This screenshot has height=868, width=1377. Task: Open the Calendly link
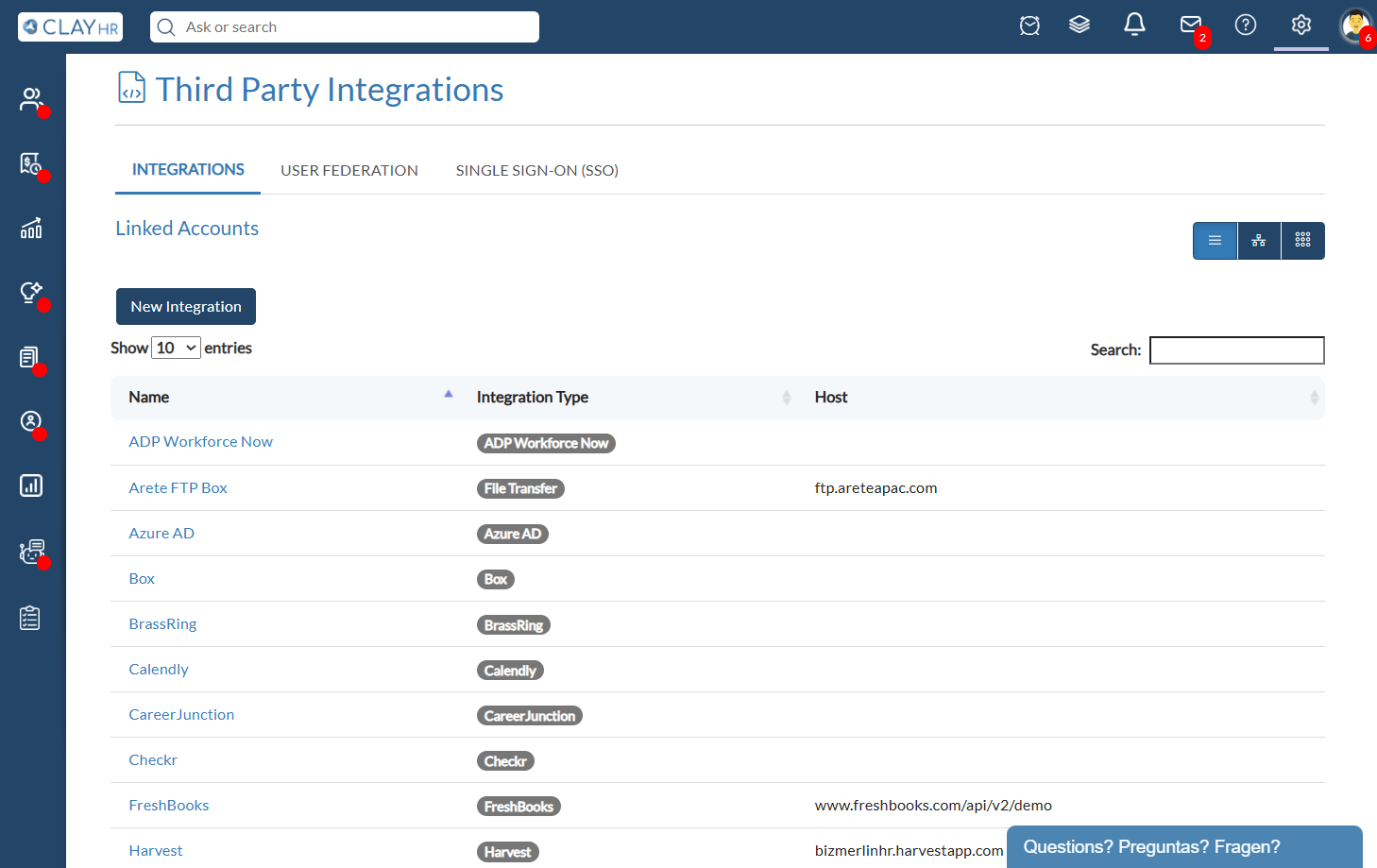[x=159, y=670]
